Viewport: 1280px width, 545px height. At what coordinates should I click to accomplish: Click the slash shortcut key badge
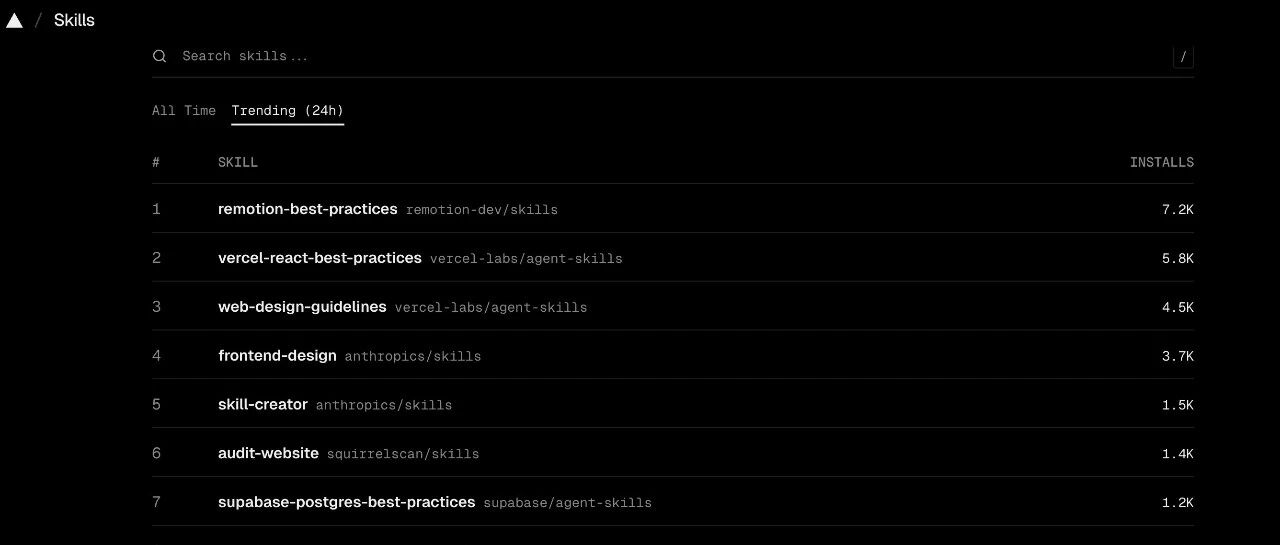(1183, 57)
